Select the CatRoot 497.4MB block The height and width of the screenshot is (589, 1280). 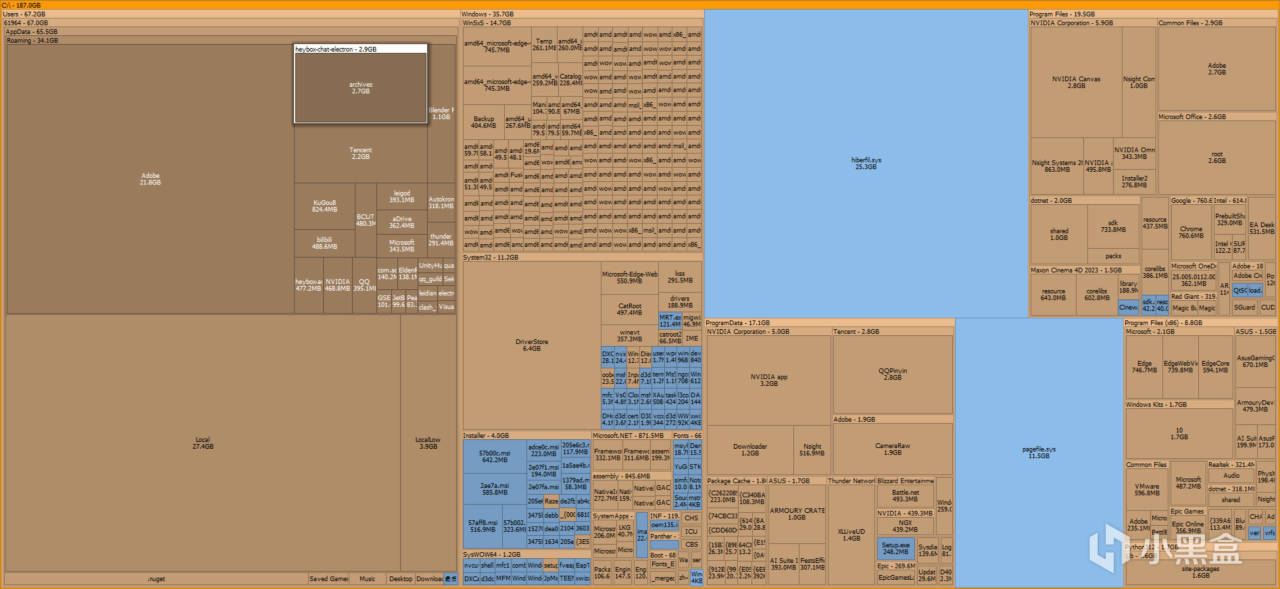point(630,309)
